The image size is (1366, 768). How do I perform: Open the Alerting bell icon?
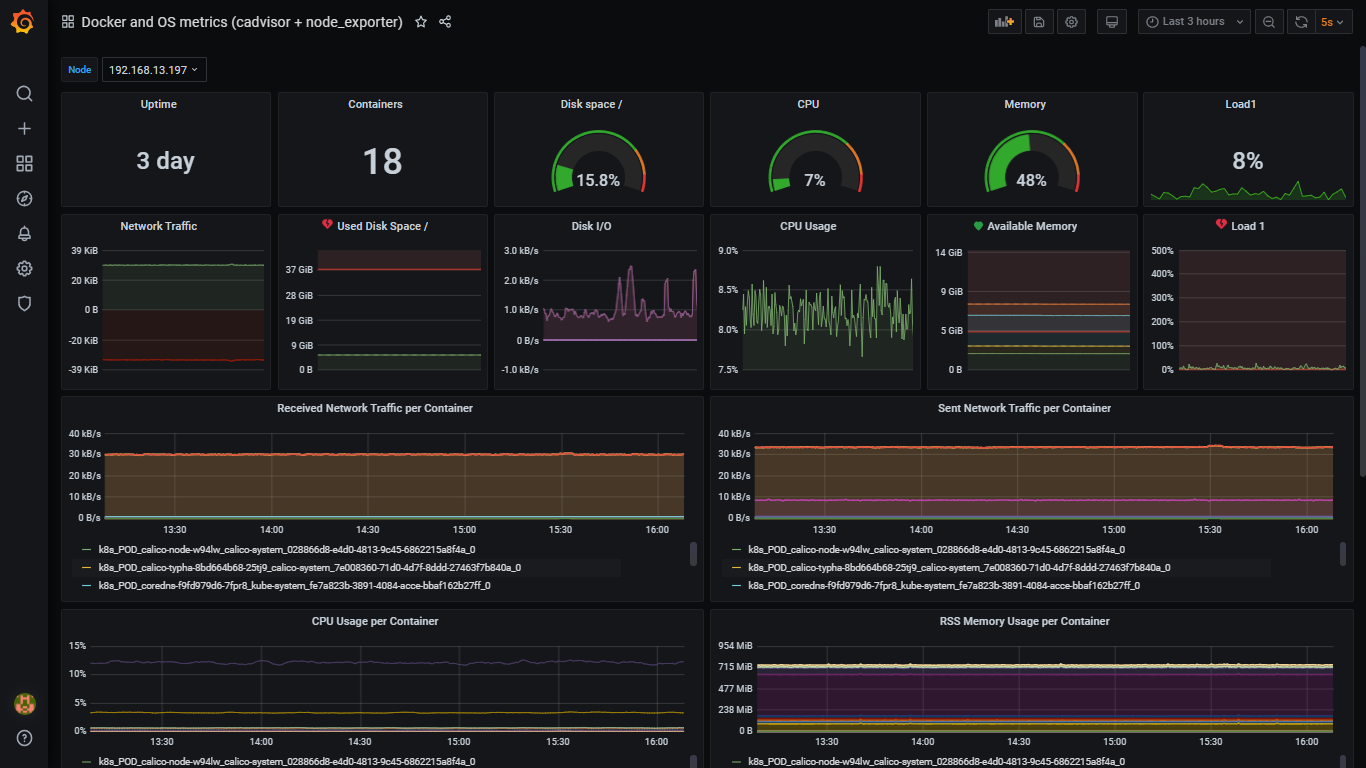(24, 233)
